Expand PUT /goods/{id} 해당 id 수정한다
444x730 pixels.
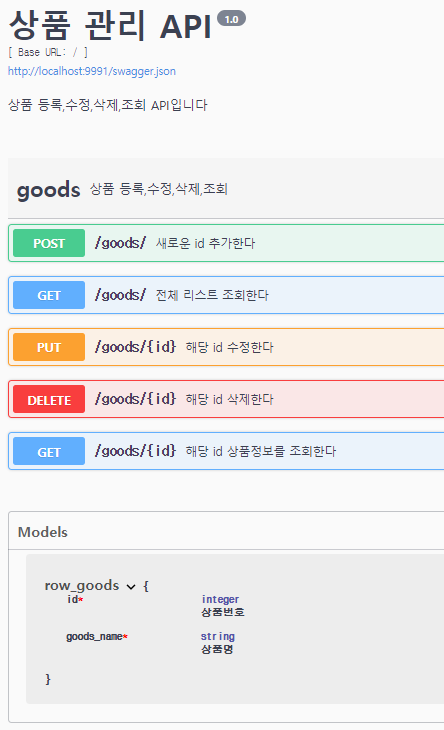pyautogui.click(x=226, y=347)
